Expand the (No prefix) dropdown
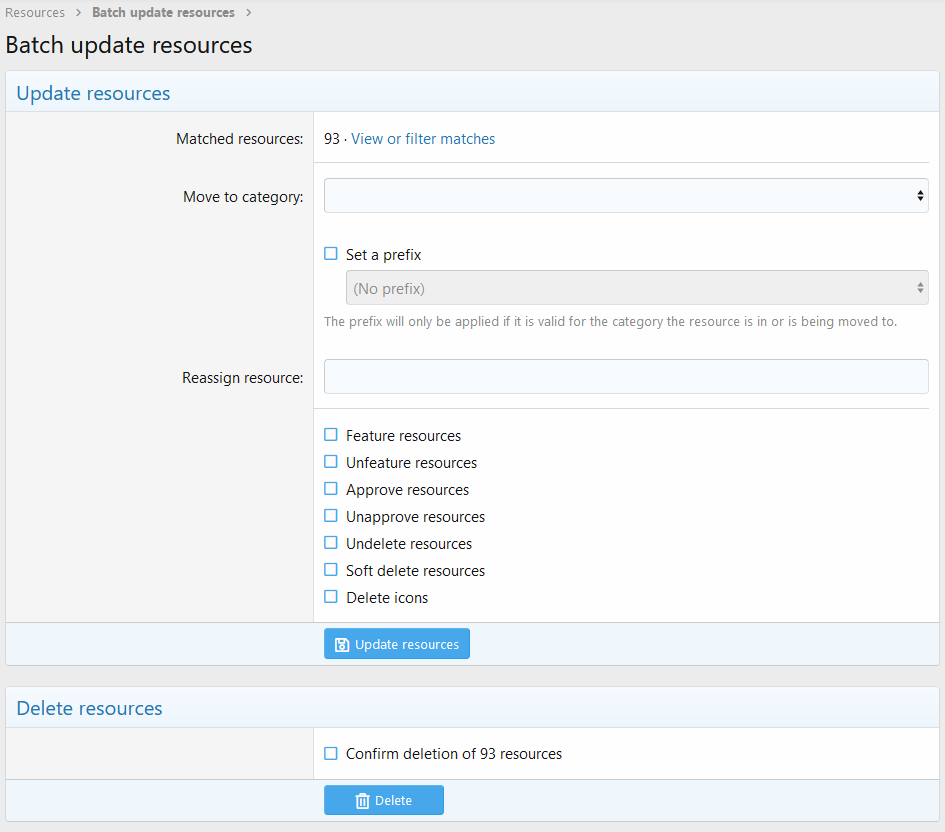Image resolution: width=945 pixels, height=832 pixels. click(x=636, y=288)
